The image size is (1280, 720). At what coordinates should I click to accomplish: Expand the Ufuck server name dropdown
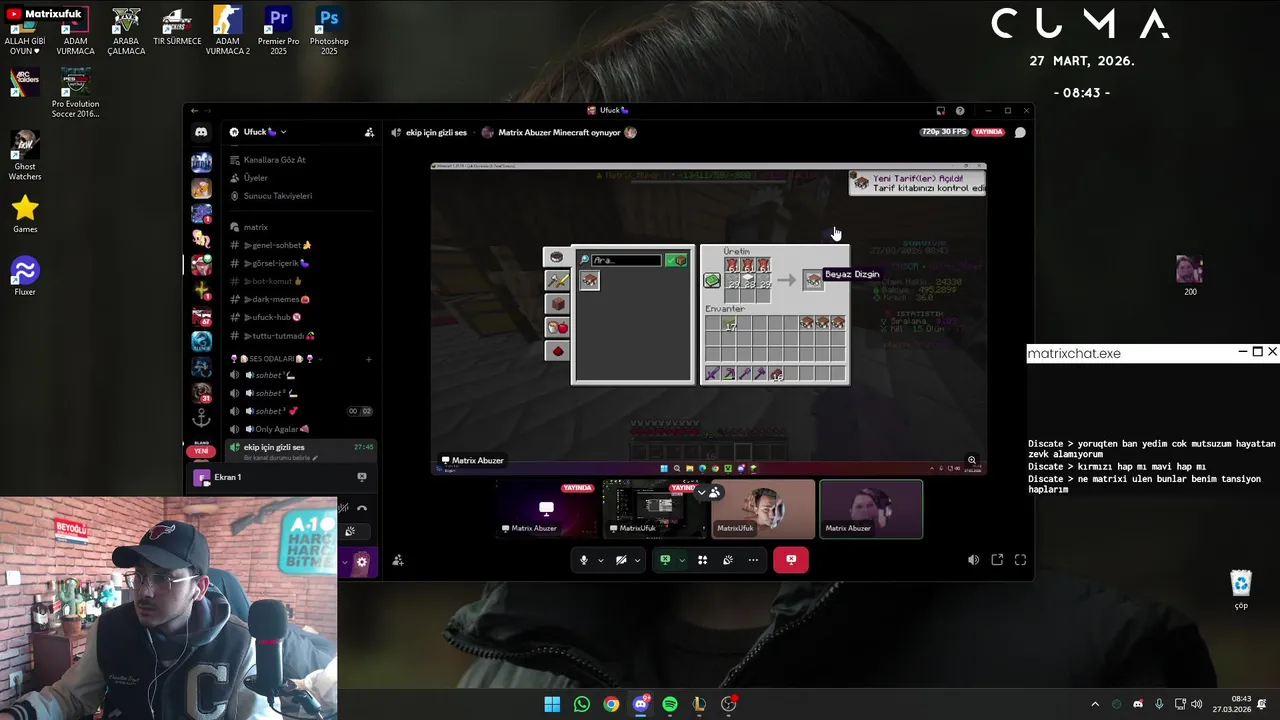point(284,132)
